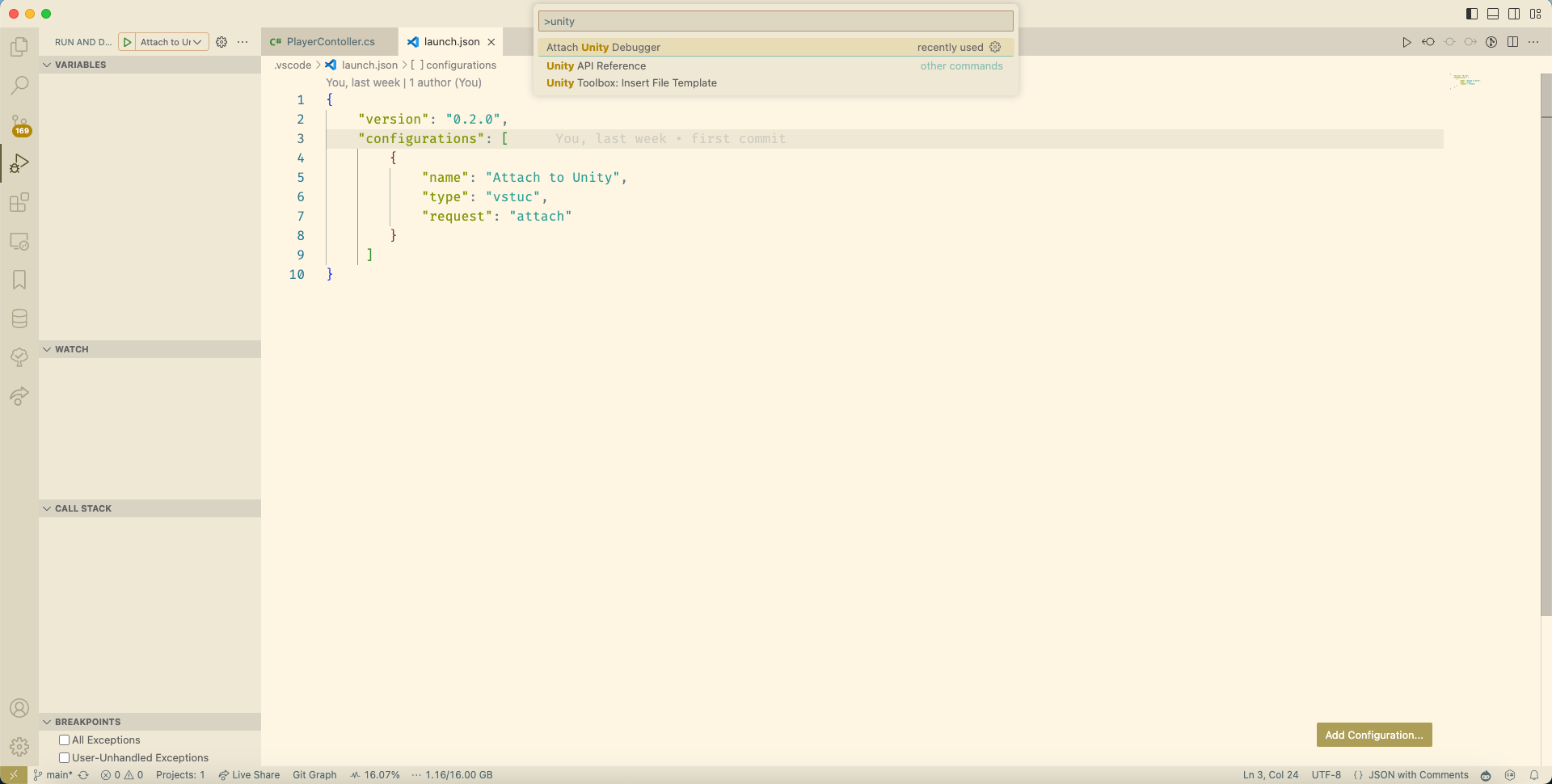Screen dimensions: 1552x784
Task: Open editor more actions ellipsis
Action: (x=1533, y=42)
